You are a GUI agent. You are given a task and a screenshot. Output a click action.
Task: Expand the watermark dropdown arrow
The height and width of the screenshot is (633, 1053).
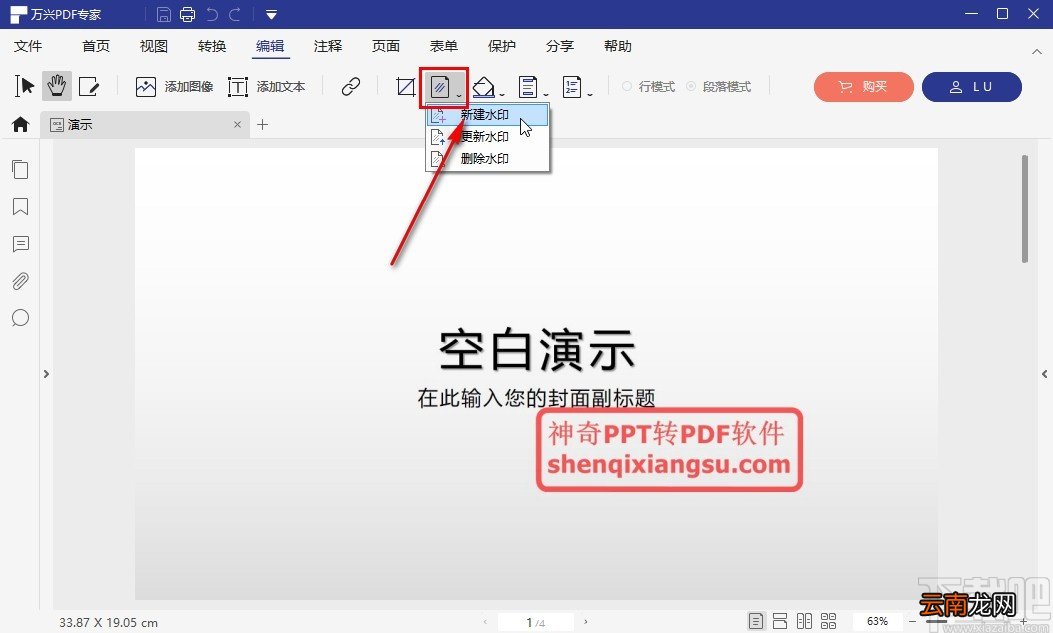click(x=459, y=95)
